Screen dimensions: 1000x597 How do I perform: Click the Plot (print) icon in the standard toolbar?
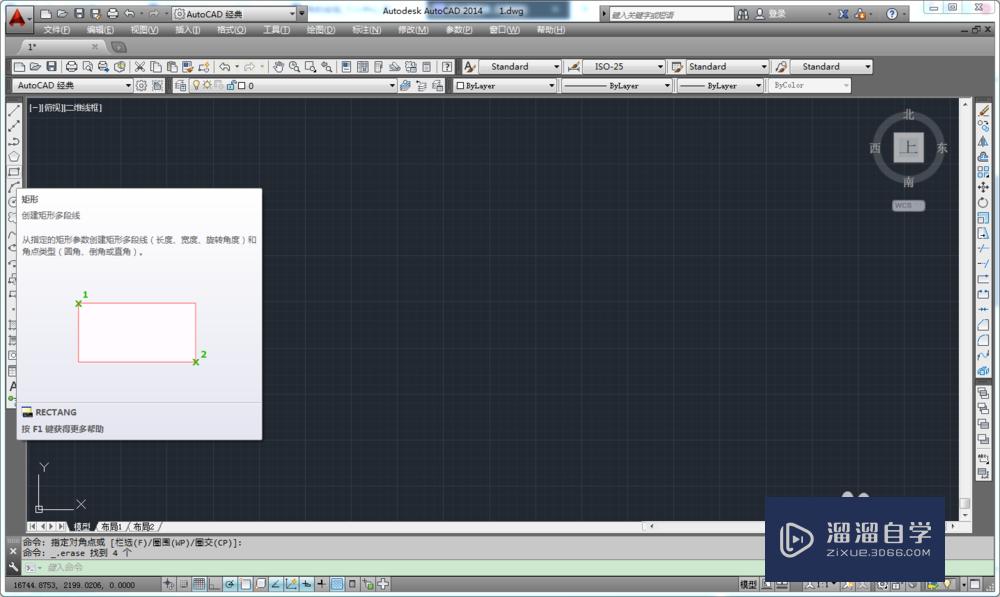(x=71, y=66)
